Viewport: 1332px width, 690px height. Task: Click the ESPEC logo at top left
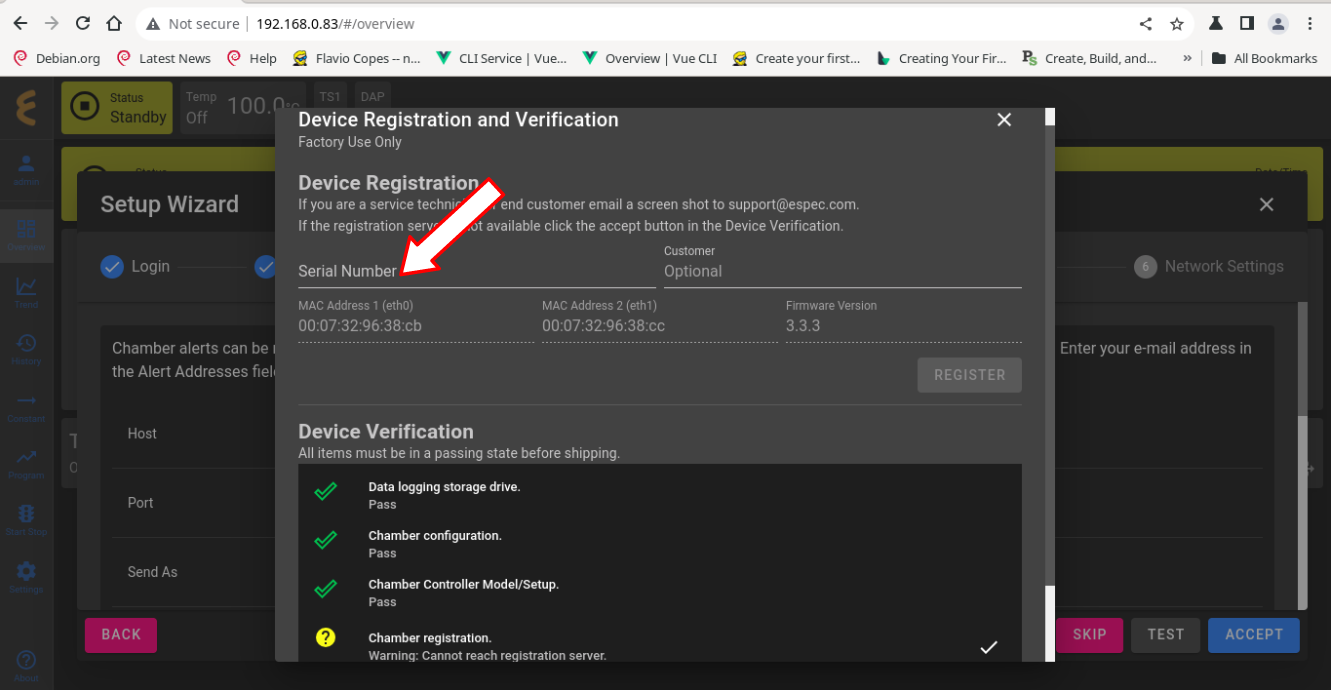point(26,106)
